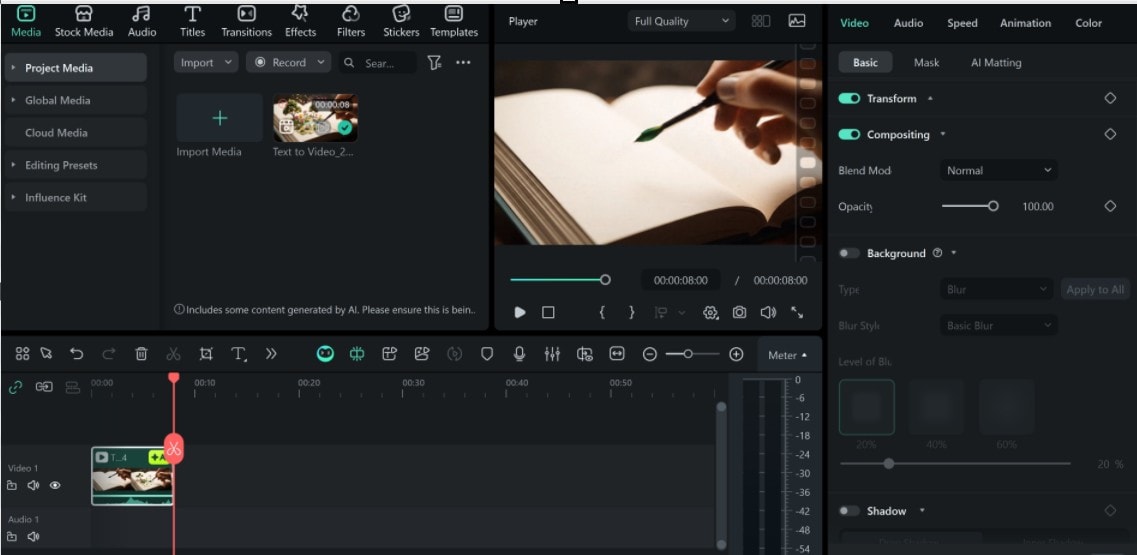
Task: Click the undo arrow in timeline toolbar
Action: [77, 354]
